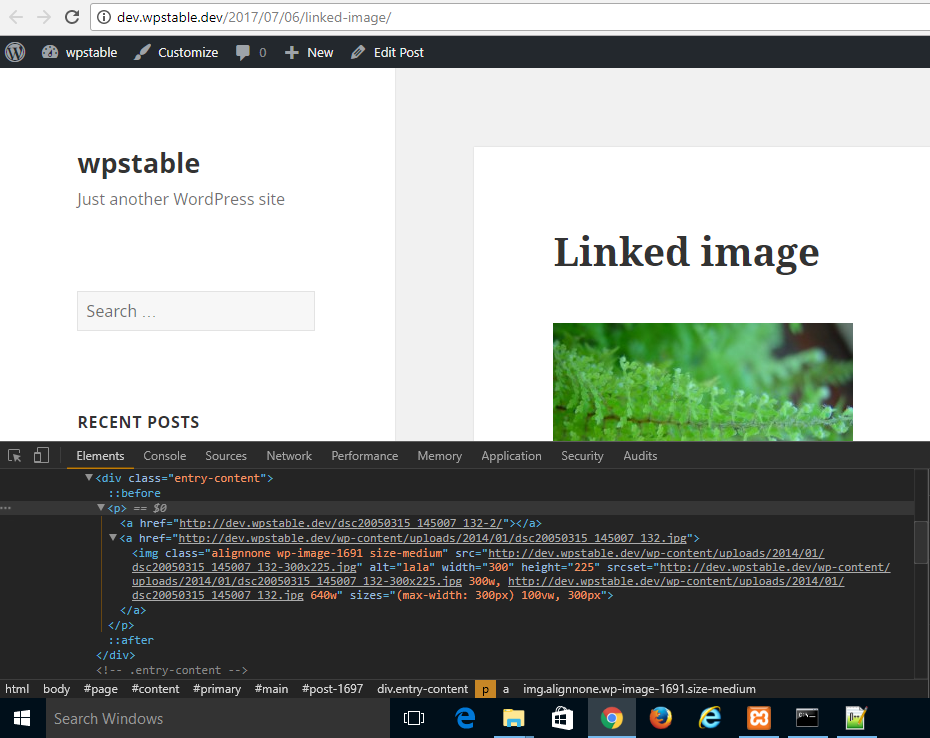Select body in the breadcrumb bar

tap(56, 689)
